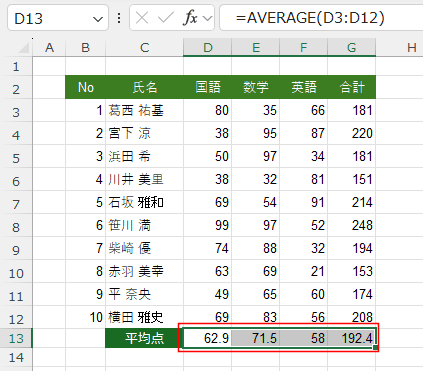Select 英語 score 60 in row 11
The height and width of the screenshot is (371, 423).
[304, 294]
